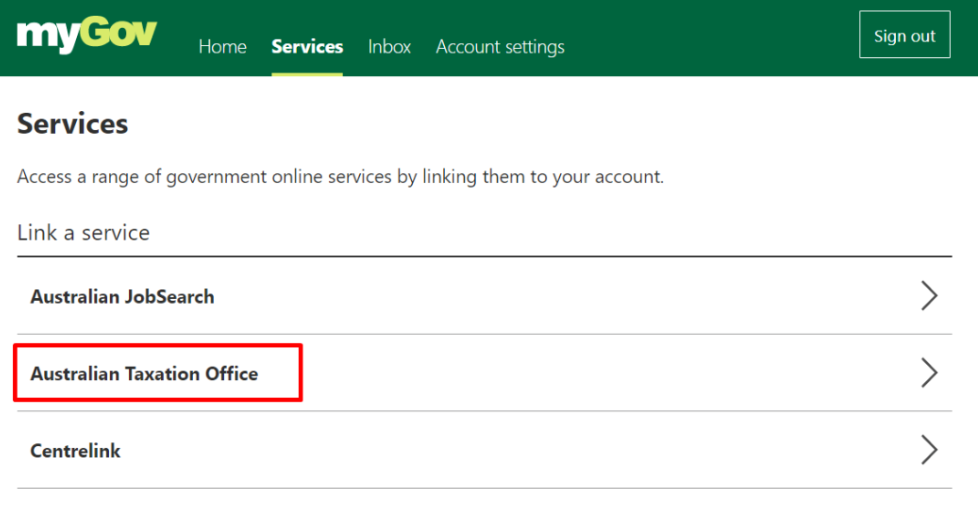This screenshot has width=978, height=511.
Task: Click the Sign out button
Action: click(904, 35)
